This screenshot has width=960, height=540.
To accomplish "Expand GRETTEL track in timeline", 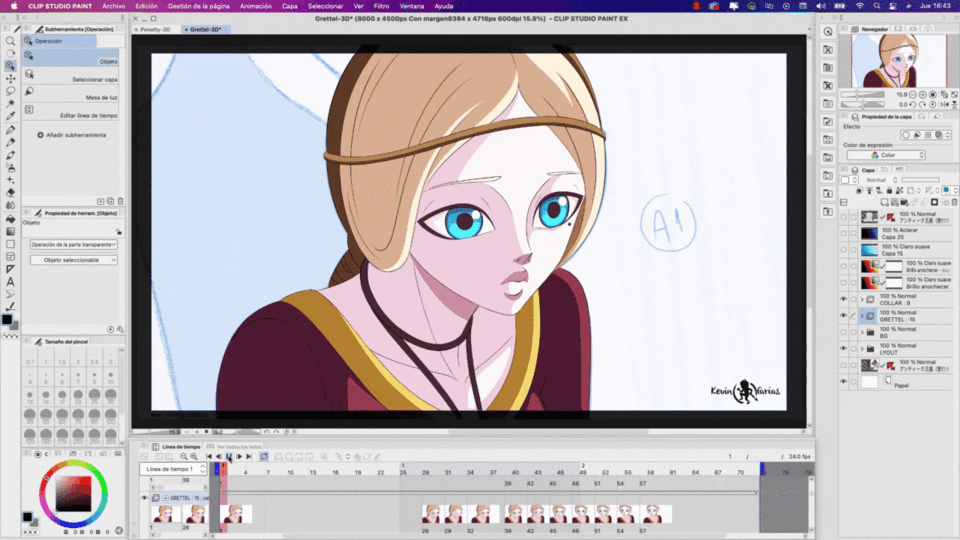I will pyautogui.click(x=165, y=498).
